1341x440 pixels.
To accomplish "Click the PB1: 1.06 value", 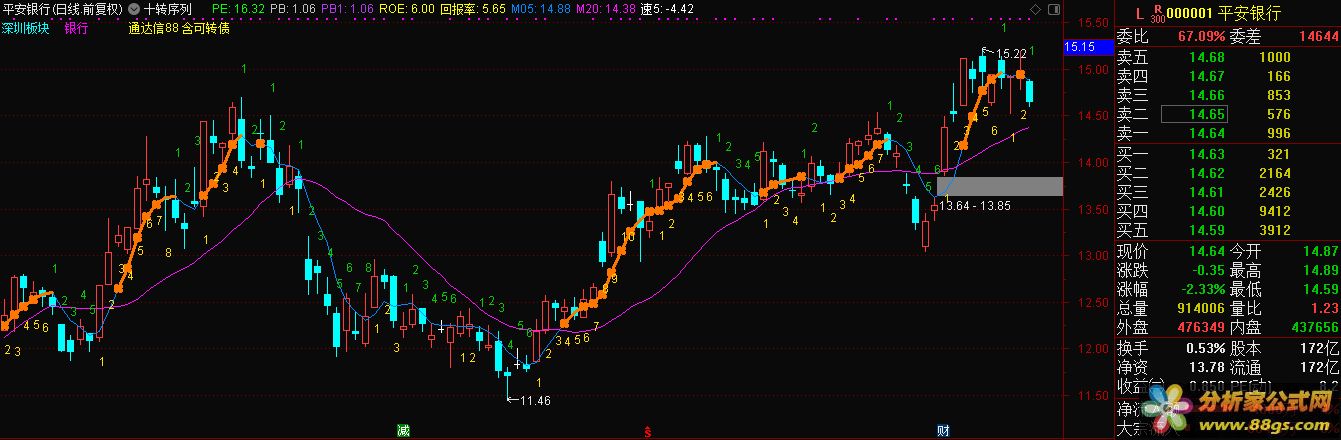I will (346, 8).
